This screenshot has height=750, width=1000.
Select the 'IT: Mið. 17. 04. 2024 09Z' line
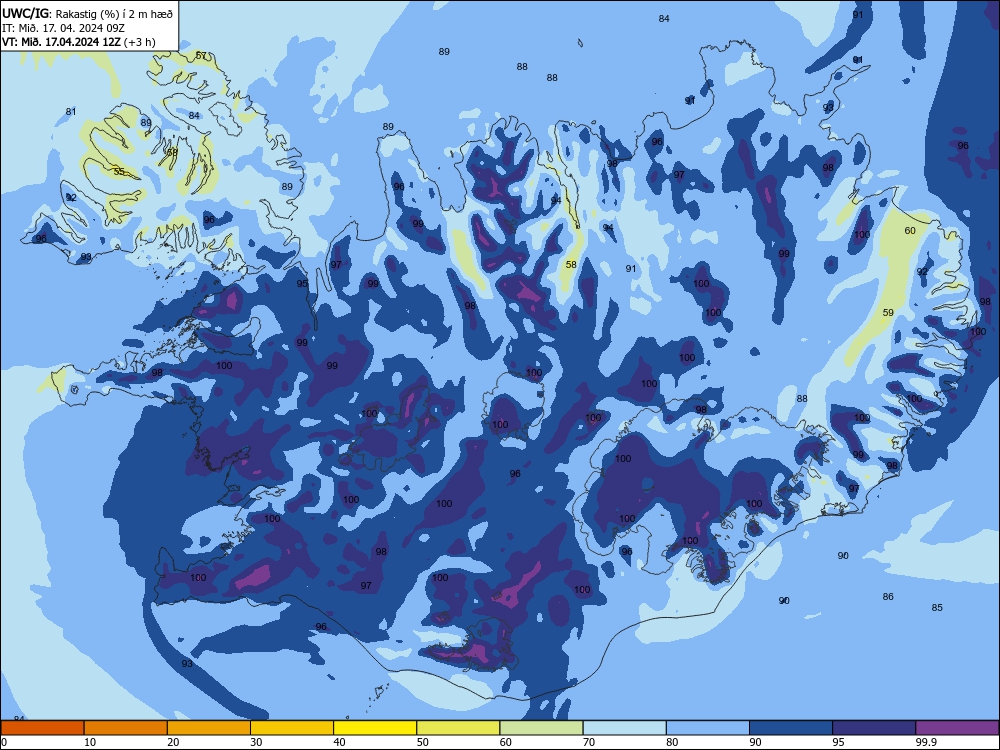[63, 28]
